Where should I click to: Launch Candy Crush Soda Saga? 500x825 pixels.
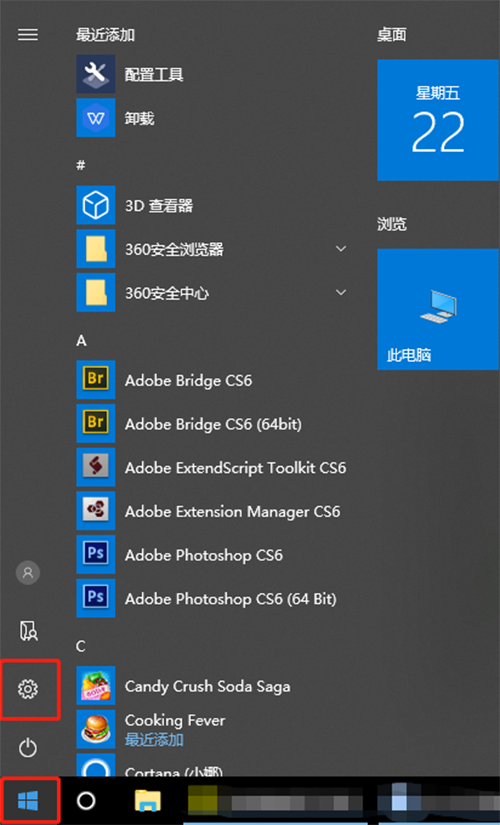212,686
